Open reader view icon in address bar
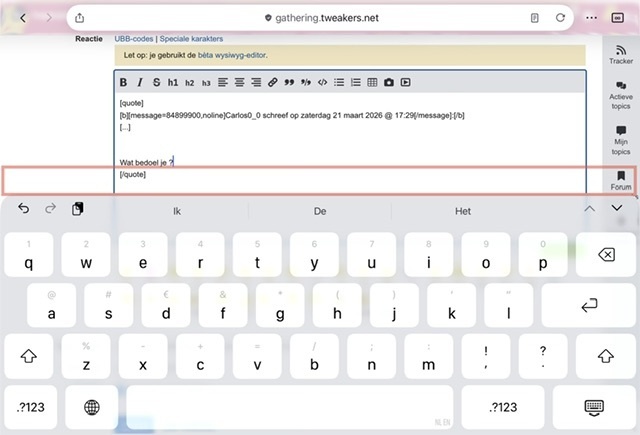Image resolution: width=640 pixels, height=435 pixels. tap(534, 18)
